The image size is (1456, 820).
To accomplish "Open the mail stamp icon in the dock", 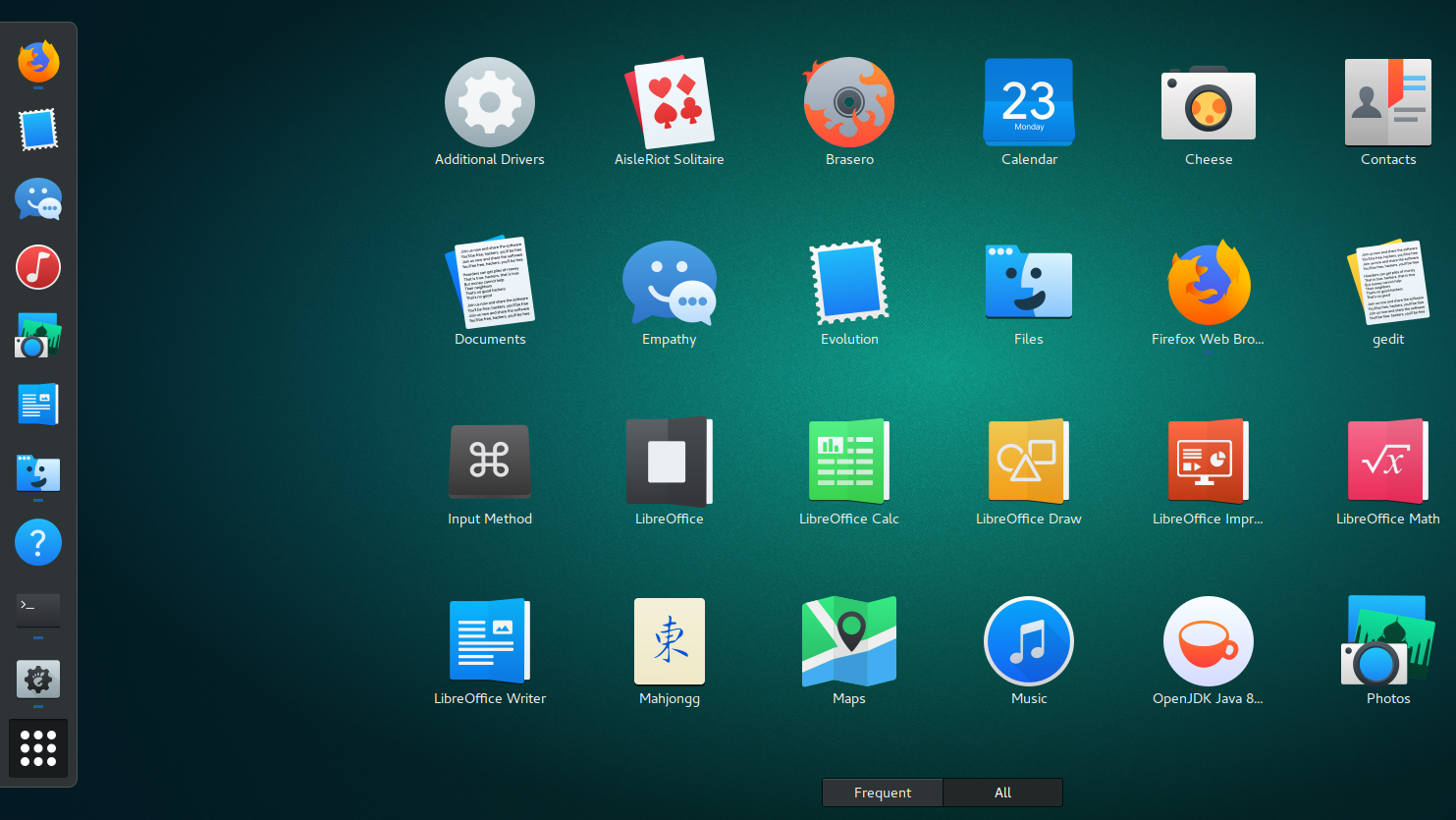I will [x=38, y=130].
